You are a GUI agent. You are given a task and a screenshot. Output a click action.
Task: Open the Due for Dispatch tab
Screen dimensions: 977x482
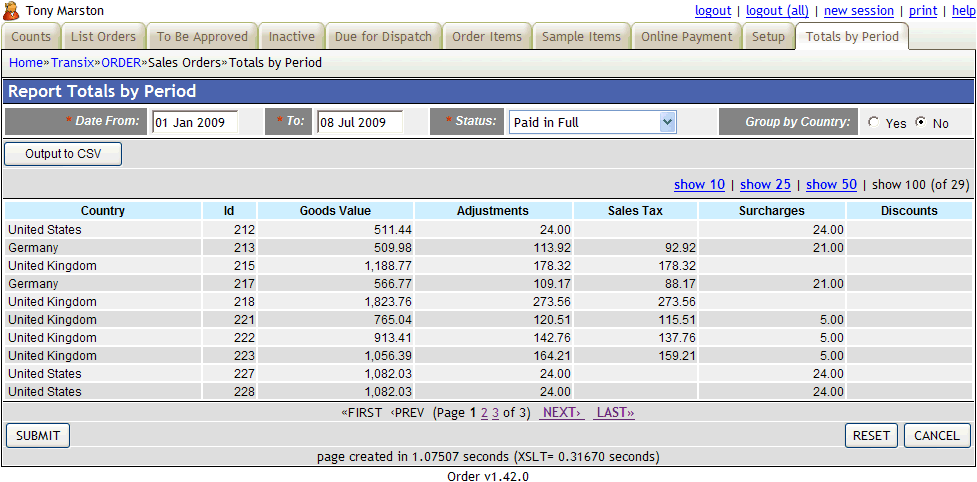[383, 37]
